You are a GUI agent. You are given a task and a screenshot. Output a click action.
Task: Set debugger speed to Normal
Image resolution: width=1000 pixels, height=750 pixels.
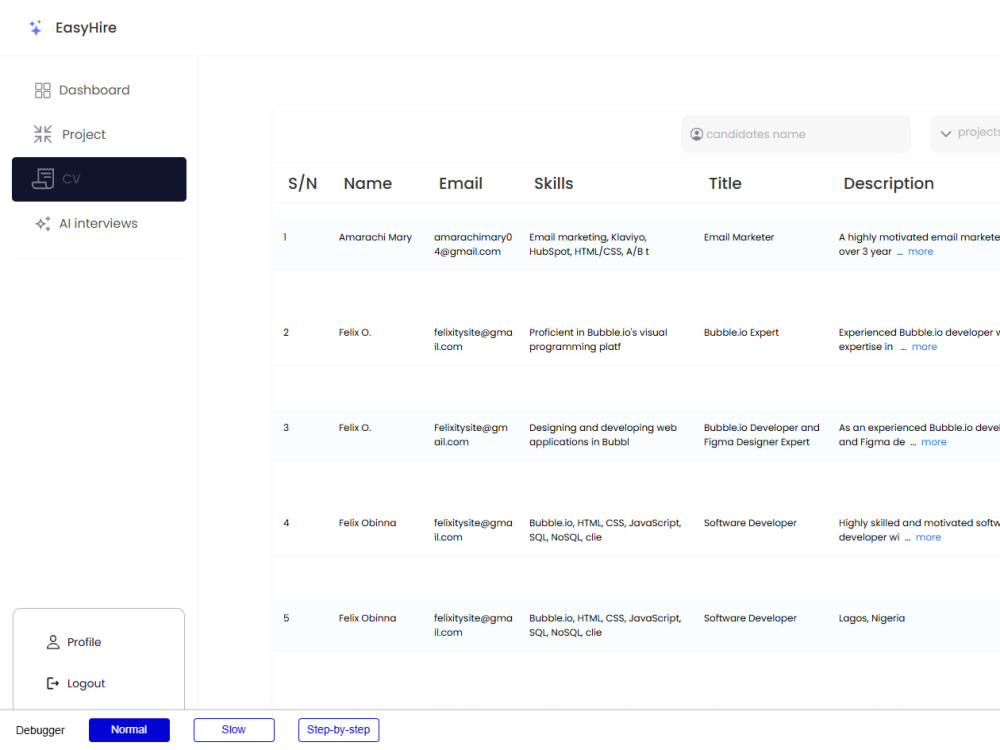tap(129, 730)
